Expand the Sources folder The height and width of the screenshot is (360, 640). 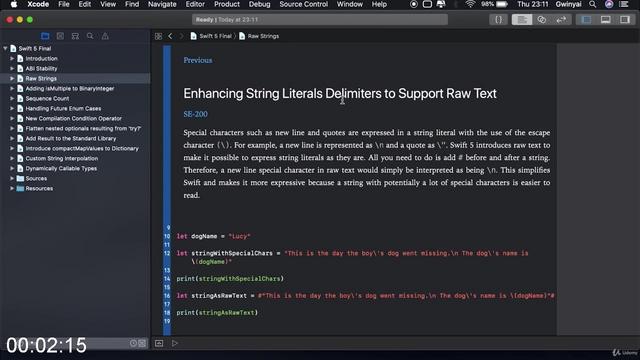click(12, 178)
